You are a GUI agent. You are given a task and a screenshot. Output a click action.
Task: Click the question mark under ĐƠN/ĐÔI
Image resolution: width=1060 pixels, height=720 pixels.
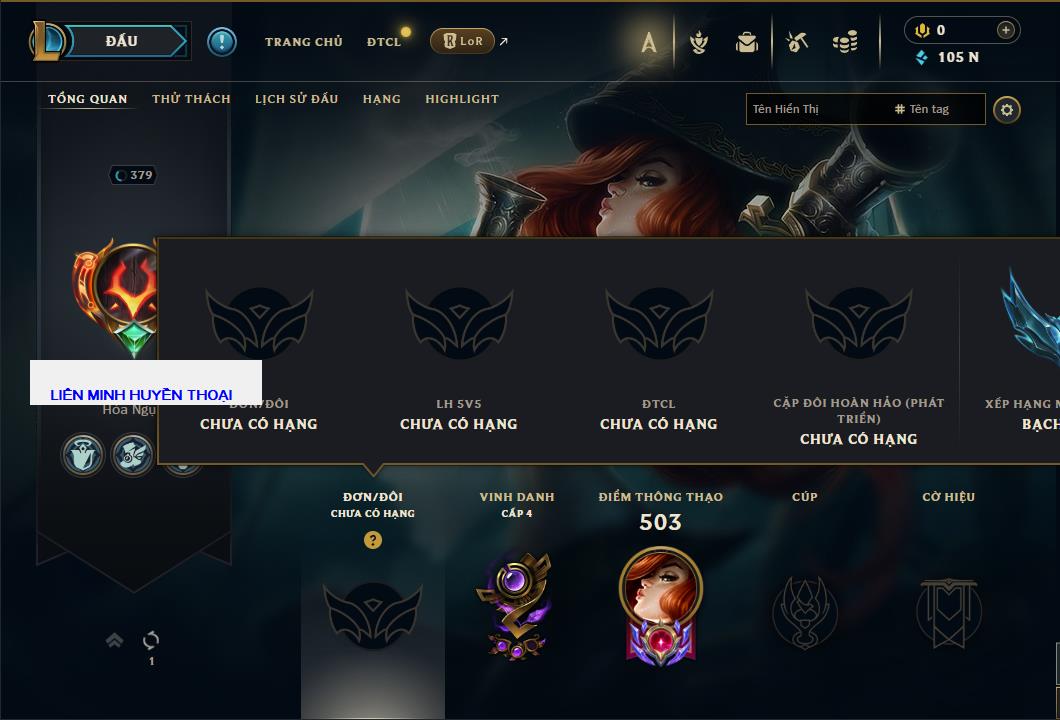(372, 539)
